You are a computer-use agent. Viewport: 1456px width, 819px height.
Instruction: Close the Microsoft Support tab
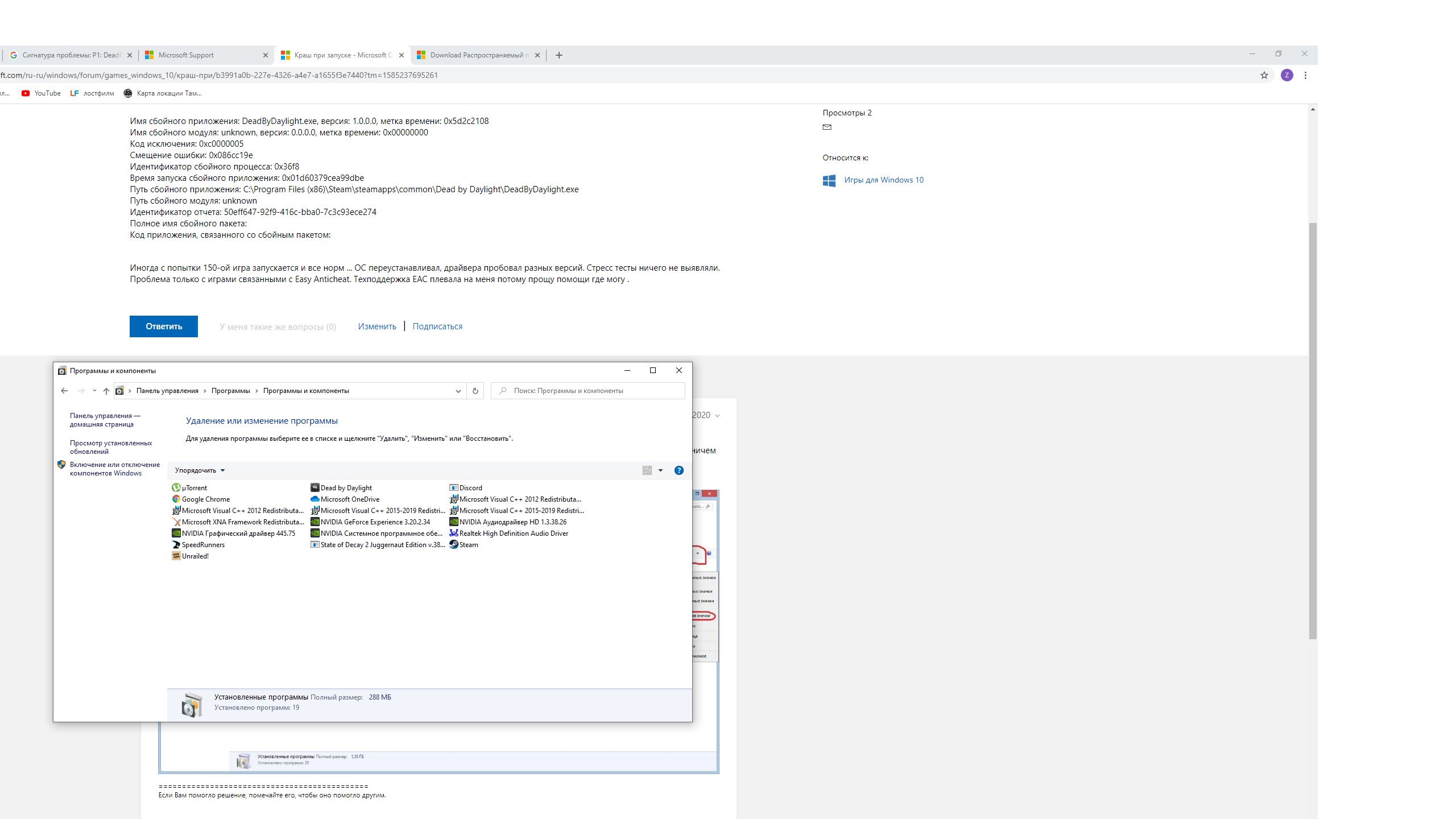265,55
